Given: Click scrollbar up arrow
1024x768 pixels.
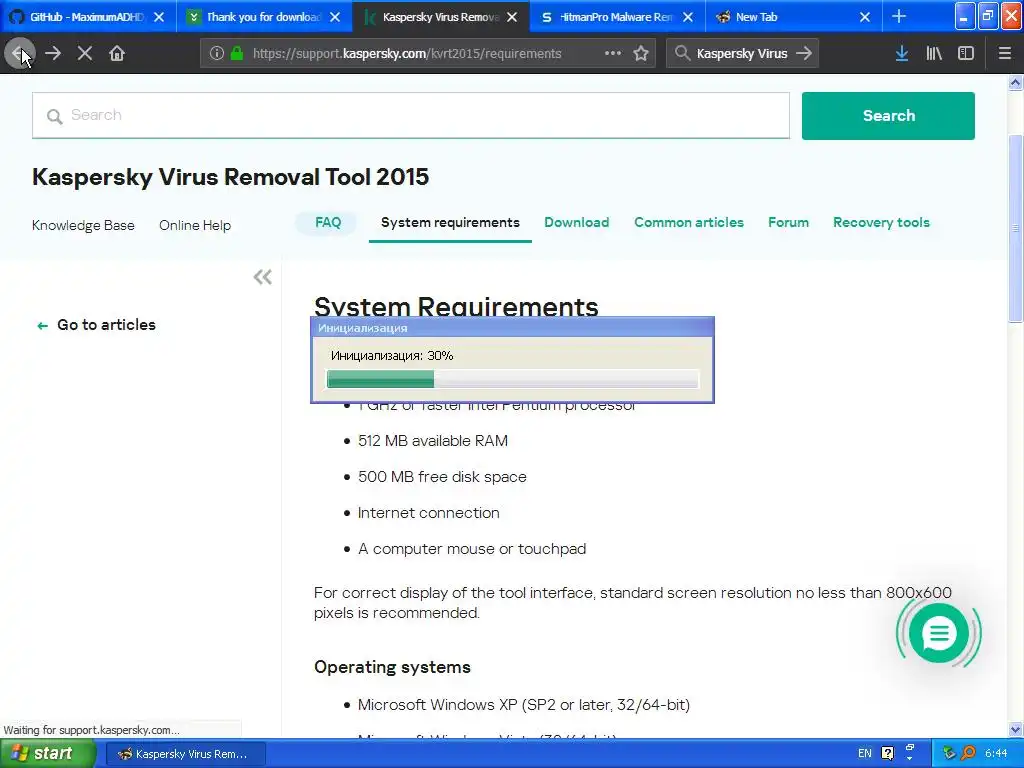Looking at the screenshot, I should pyautogui.click(x=1015, y=83).
